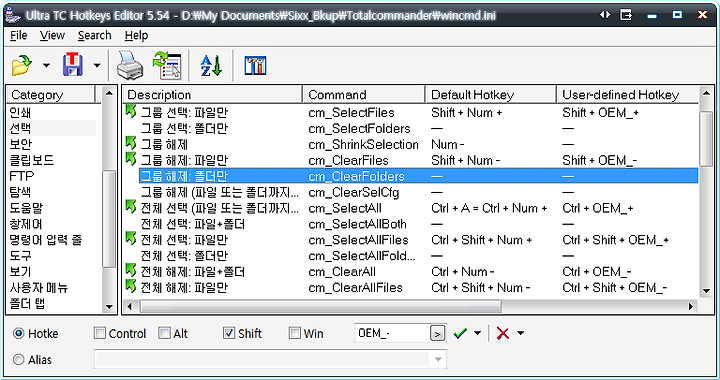Select the cm_ClearAllFiles row
Screen dimensions: 720x380
[x=411, y=288]
